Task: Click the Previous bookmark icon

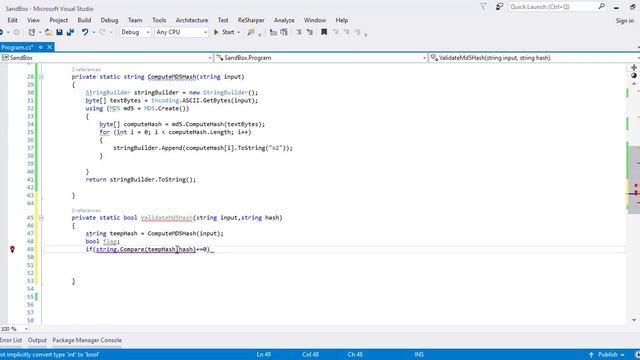Action: [336, 32]
